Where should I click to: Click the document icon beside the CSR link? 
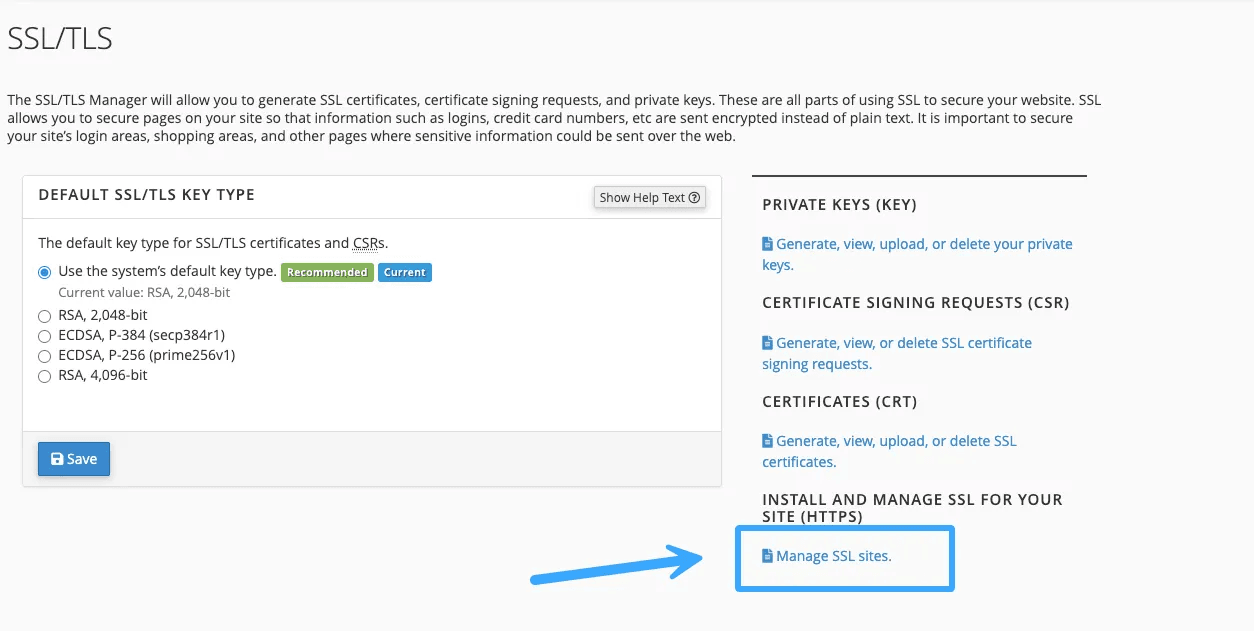(x=767, y=342)
